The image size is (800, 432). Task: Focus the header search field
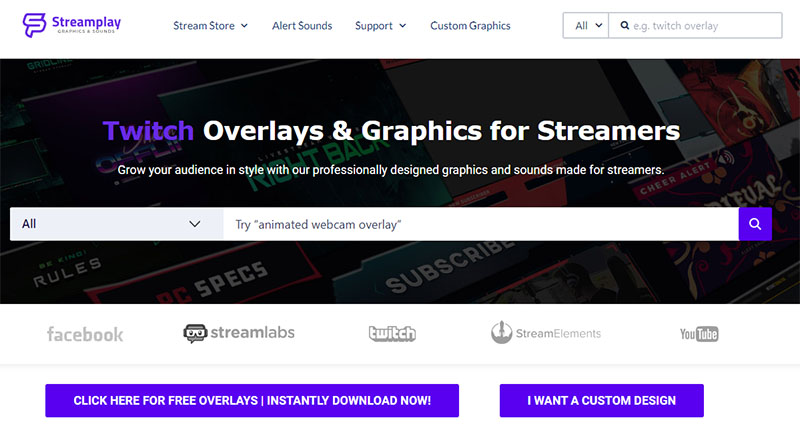pos(695,26)
